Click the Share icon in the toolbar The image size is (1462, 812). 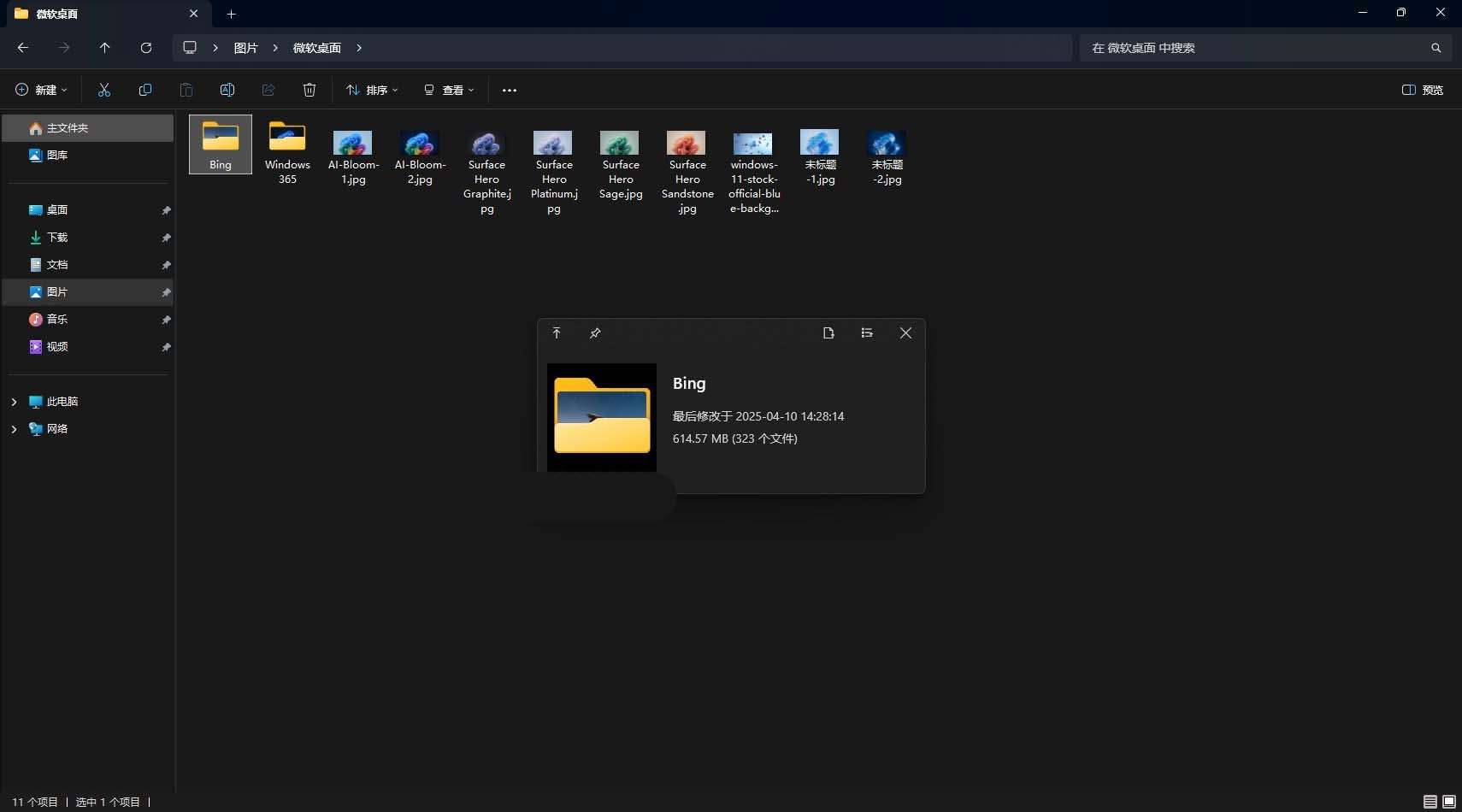[268, 90]
